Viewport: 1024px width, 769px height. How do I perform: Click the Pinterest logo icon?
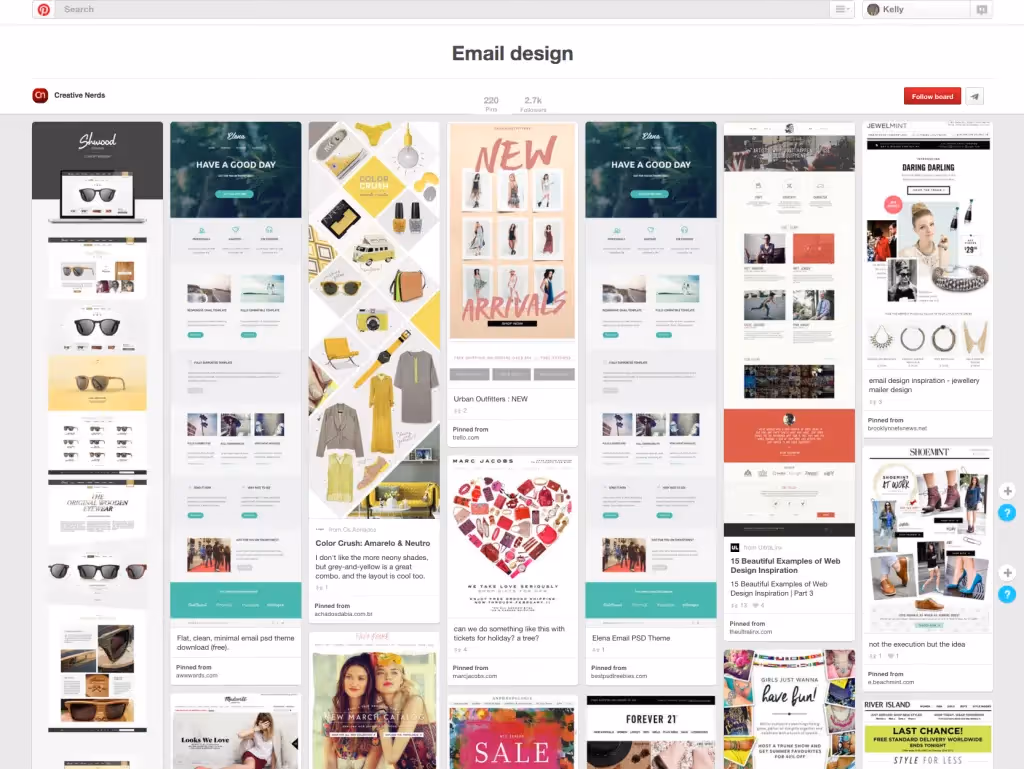[x=44, y=9]
